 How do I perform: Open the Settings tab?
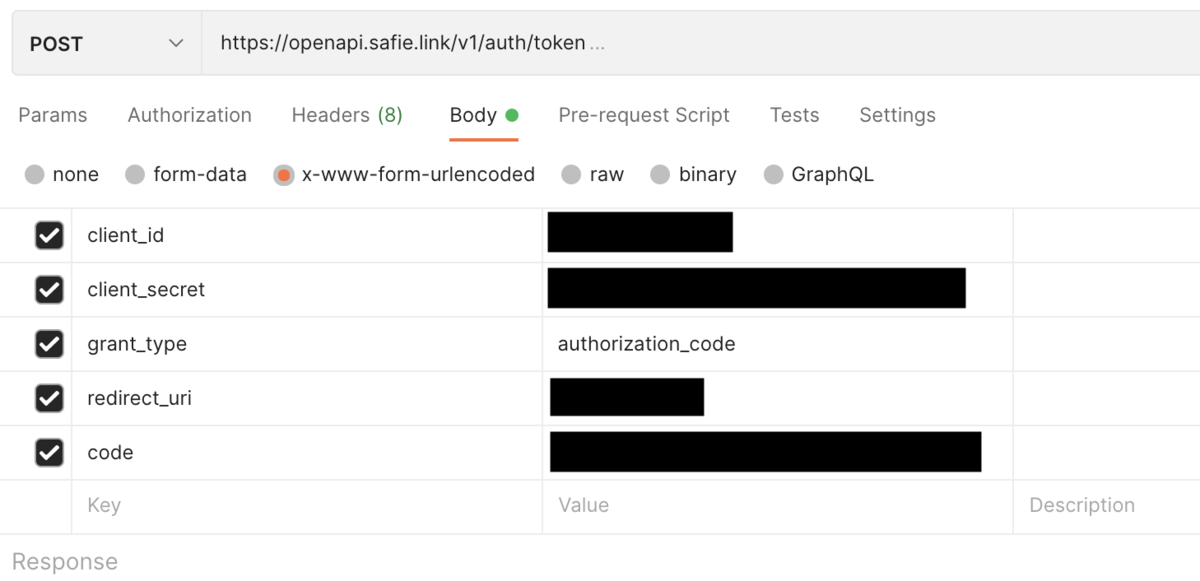coord(898,115)
